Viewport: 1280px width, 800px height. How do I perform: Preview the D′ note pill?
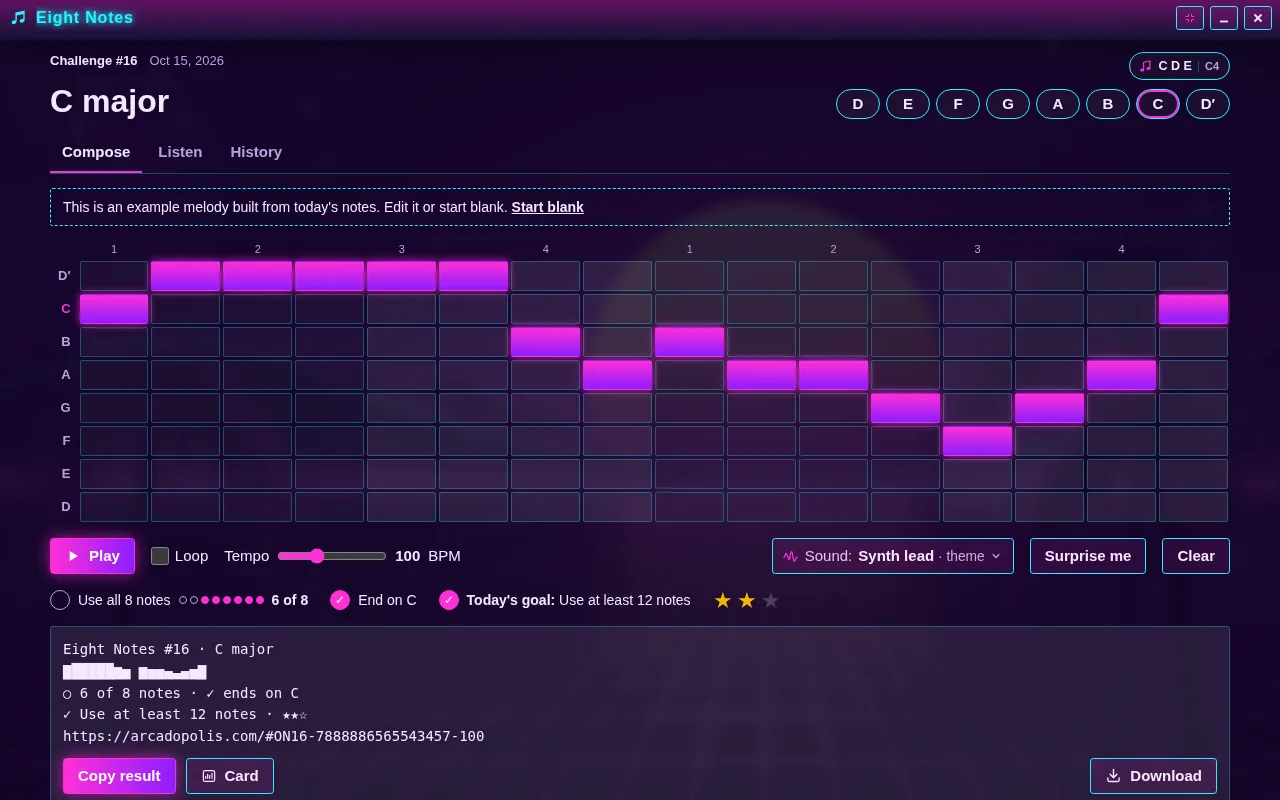(1208, 104)
